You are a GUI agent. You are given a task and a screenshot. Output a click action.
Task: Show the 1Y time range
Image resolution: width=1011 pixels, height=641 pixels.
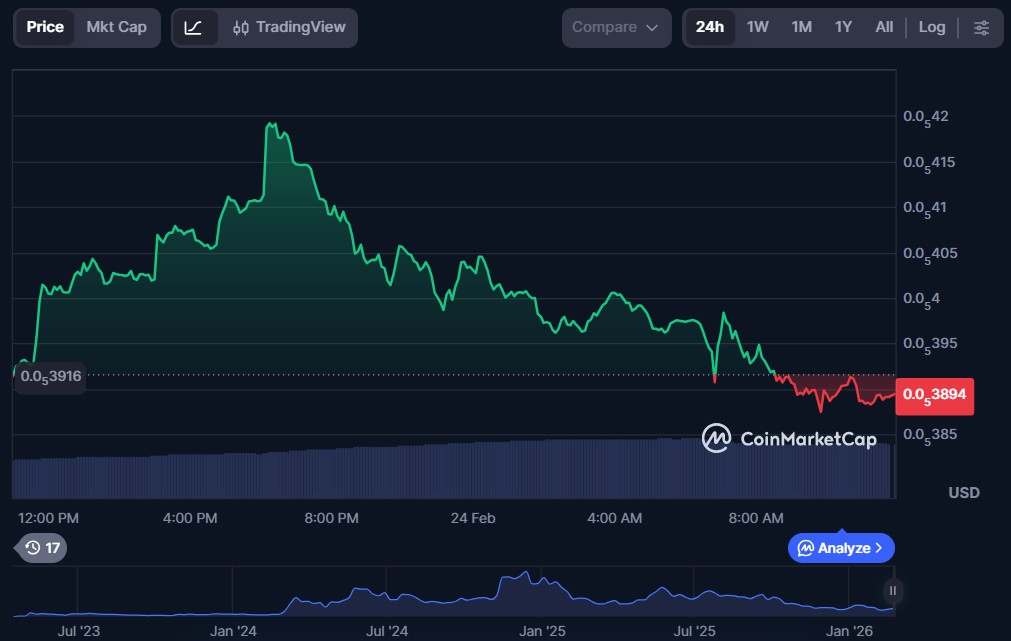pos(843,28)
